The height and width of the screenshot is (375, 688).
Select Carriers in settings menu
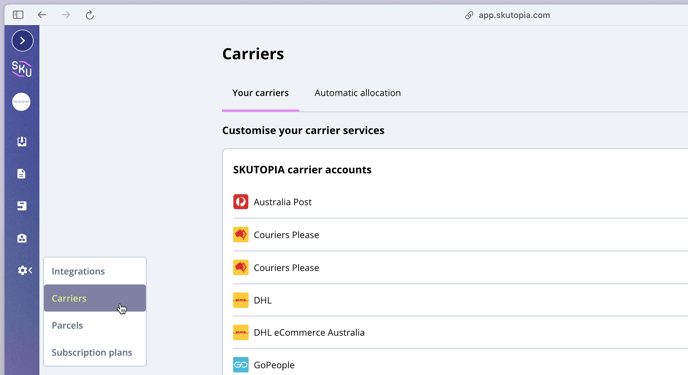tap(95, 298)
